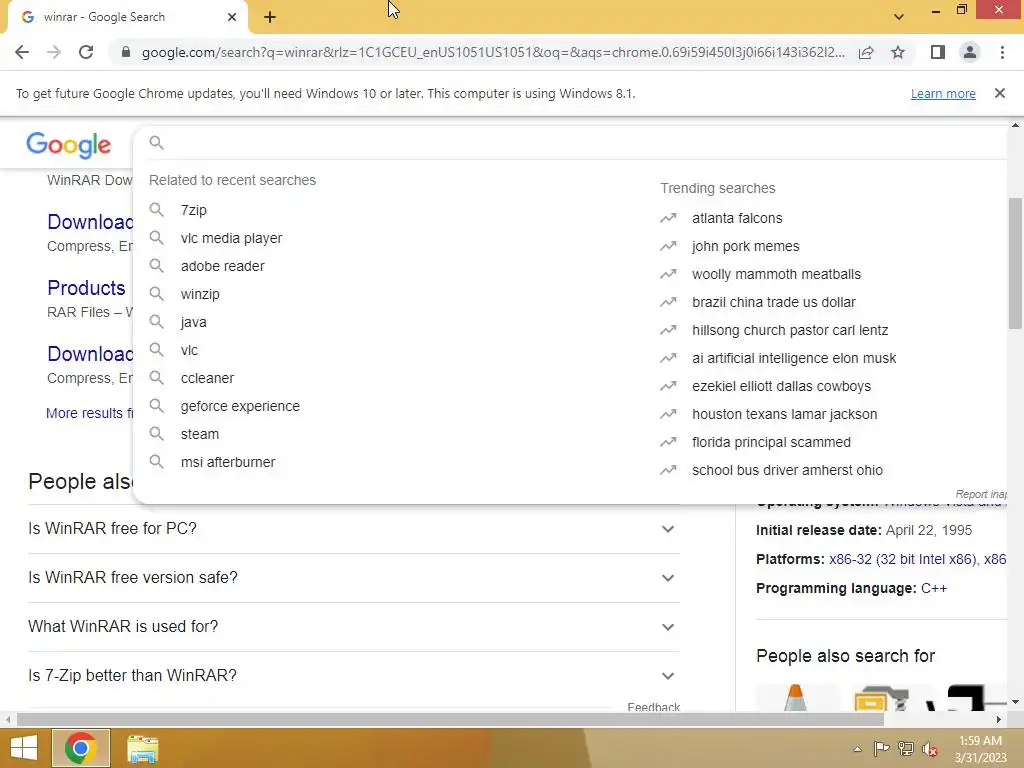The image size is (1024, 768).
Task: Click the scroll down arrow of page scrollbar
Action: coord(1015,702)
